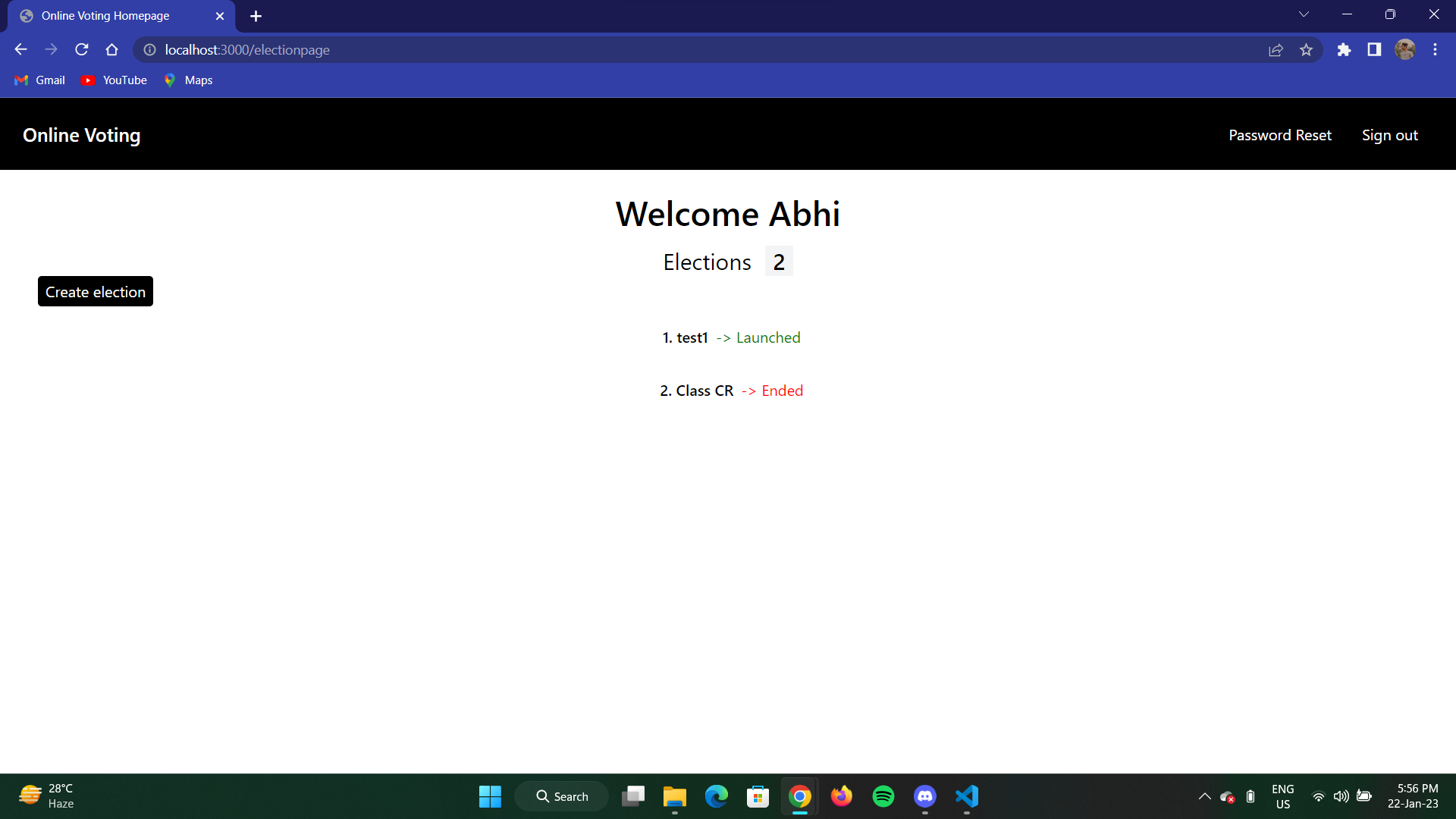This screenshot has height=819, width=1456.
Task: Open the Gmail bookmark
Action: 39,80
